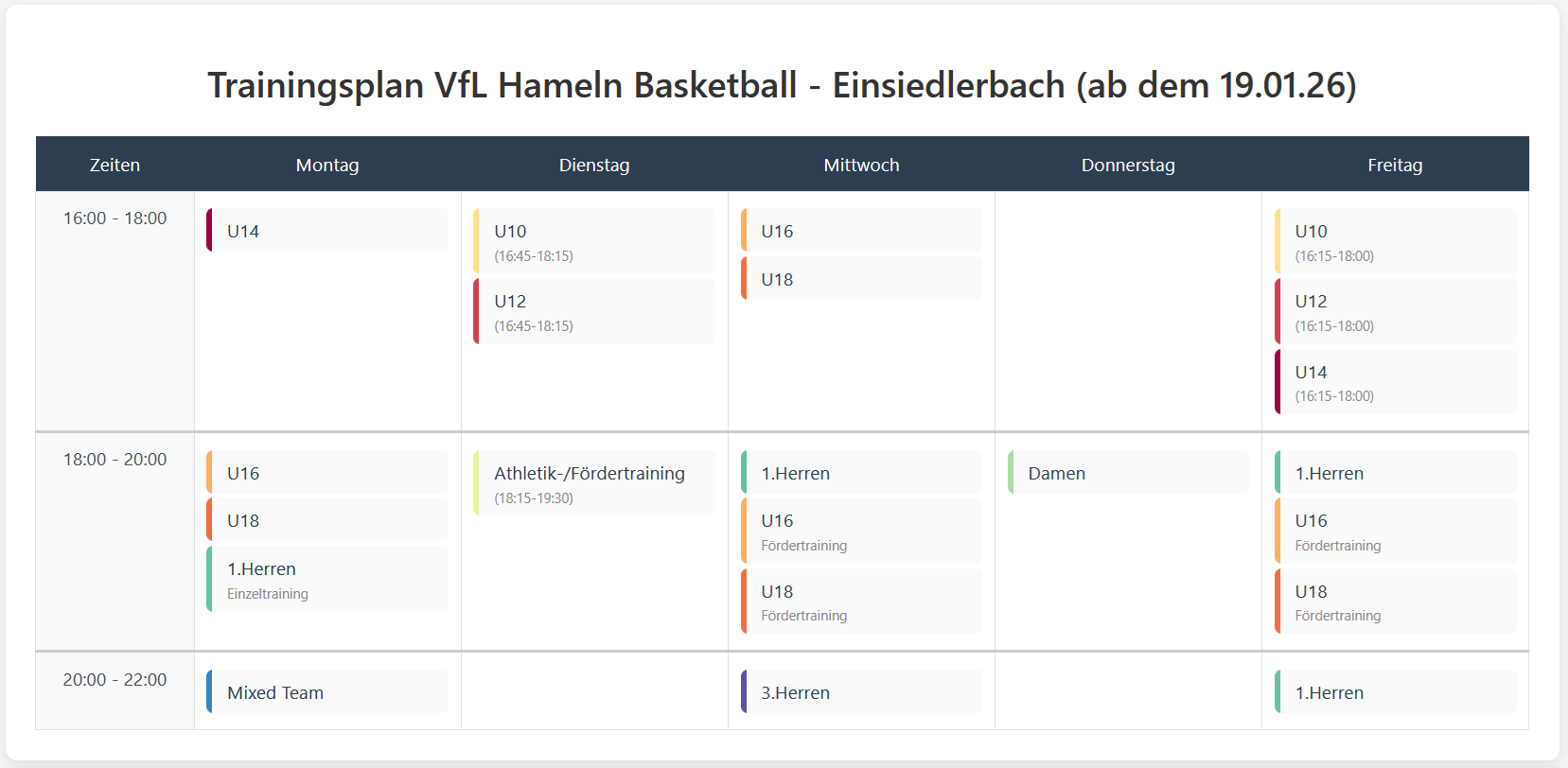Image resolution: width=1568 pixels, height=768 pixels.
Task: Open the U18 Fördertraining entry on Mittwoch
Action: pos(861,602)
